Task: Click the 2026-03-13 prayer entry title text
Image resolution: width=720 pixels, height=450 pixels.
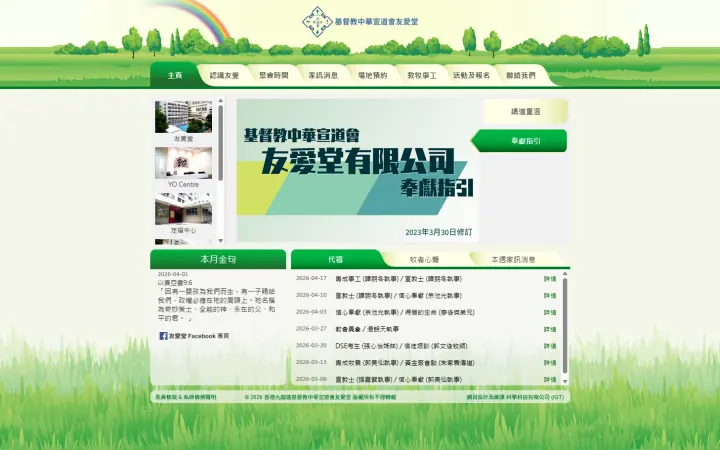Action: [405, 363]
